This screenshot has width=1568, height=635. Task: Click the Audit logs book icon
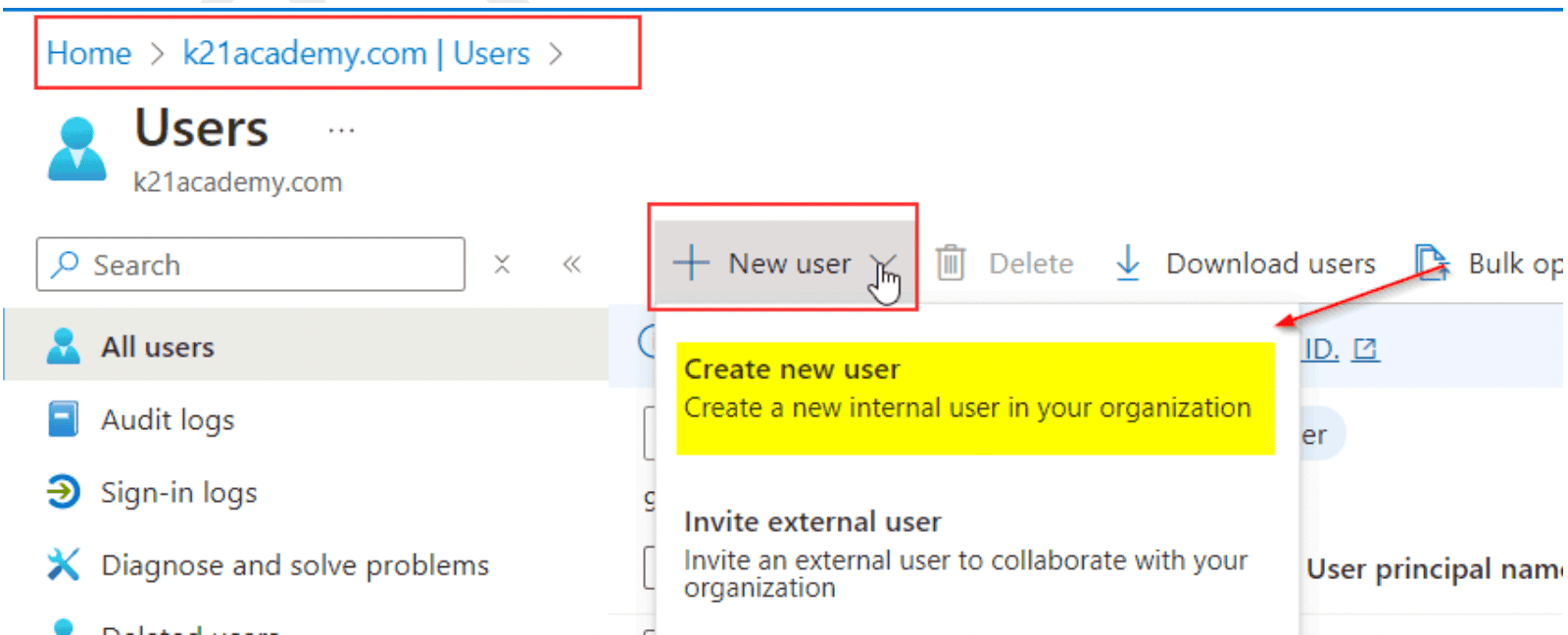[64, 419]
